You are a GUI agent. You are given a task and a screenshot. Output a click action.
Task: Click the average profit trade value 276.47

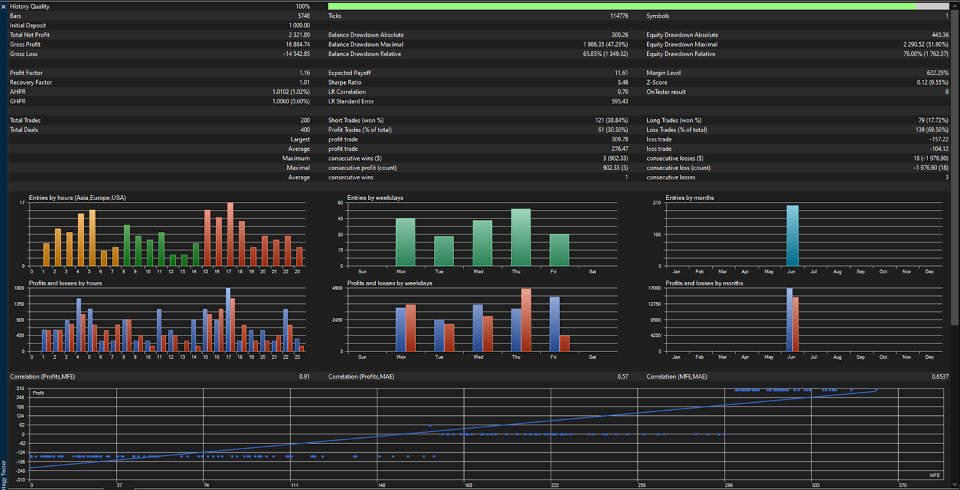(620, 149)
